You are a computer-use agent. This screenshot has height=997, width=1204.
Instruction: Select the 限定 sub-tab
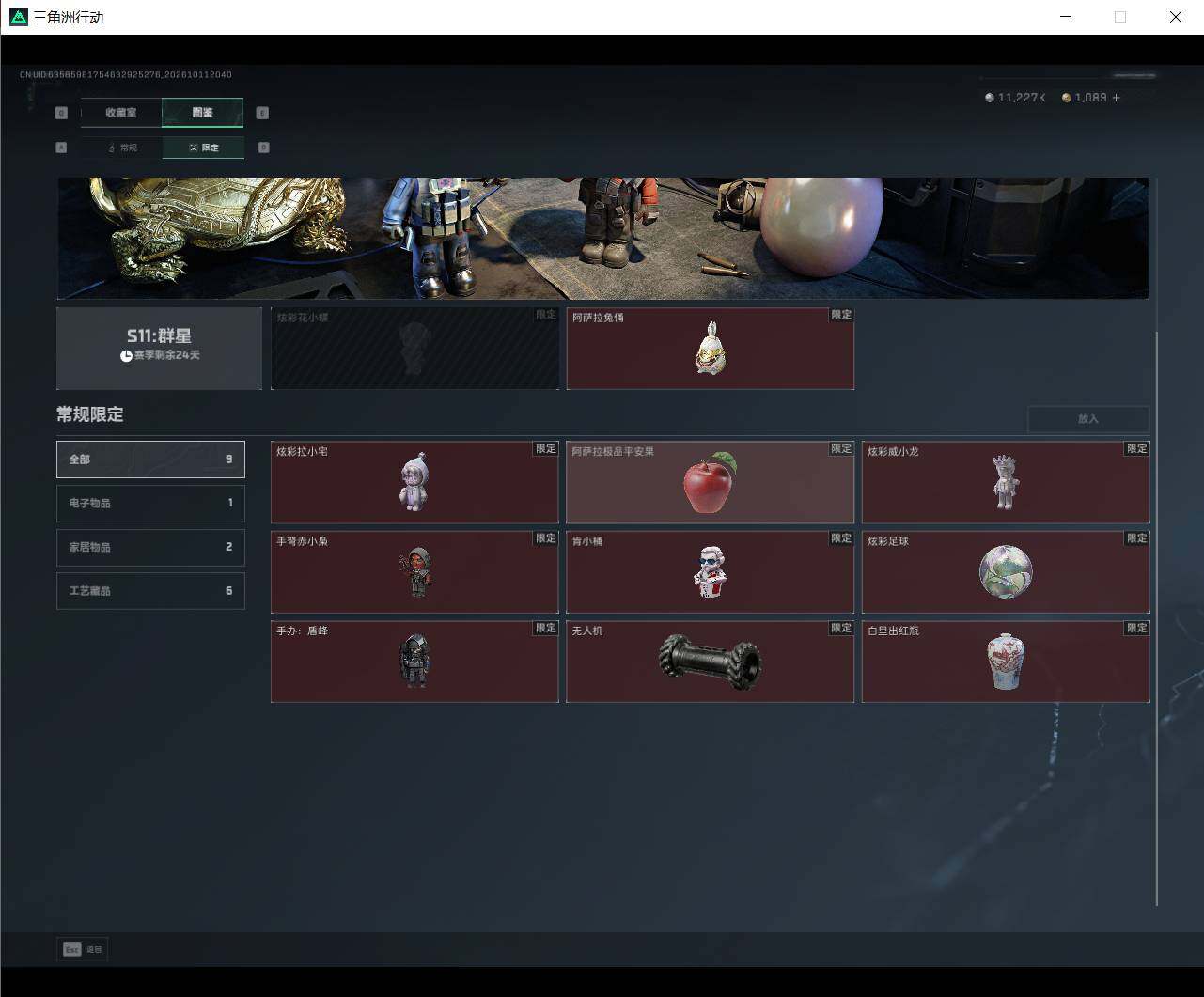click(203, 148)
